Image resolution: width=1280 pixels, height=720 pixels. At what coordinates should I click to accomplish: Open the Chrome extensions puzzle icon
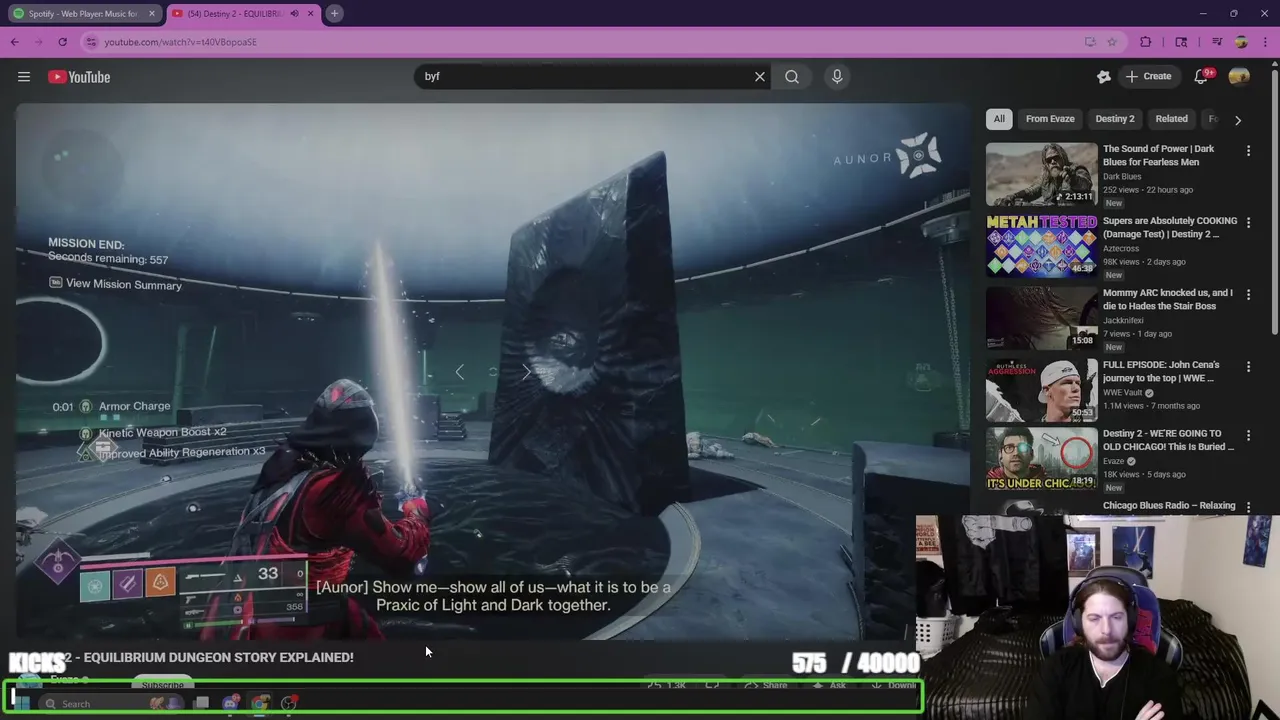click(1146, 42)
